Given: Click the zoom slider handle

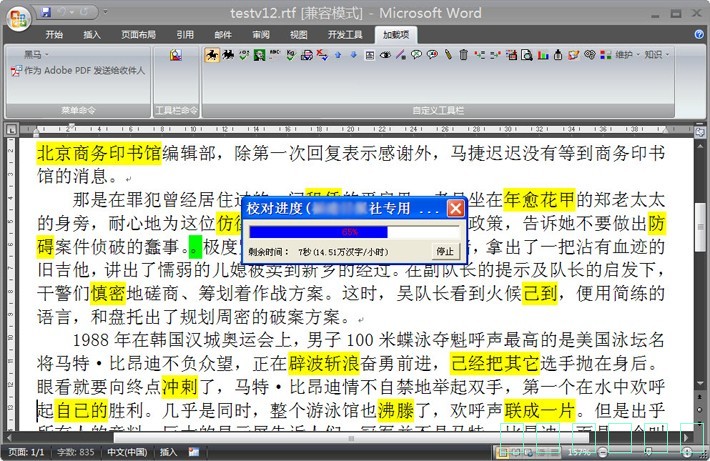Looking at the screenshot, I should click(648, 451).
